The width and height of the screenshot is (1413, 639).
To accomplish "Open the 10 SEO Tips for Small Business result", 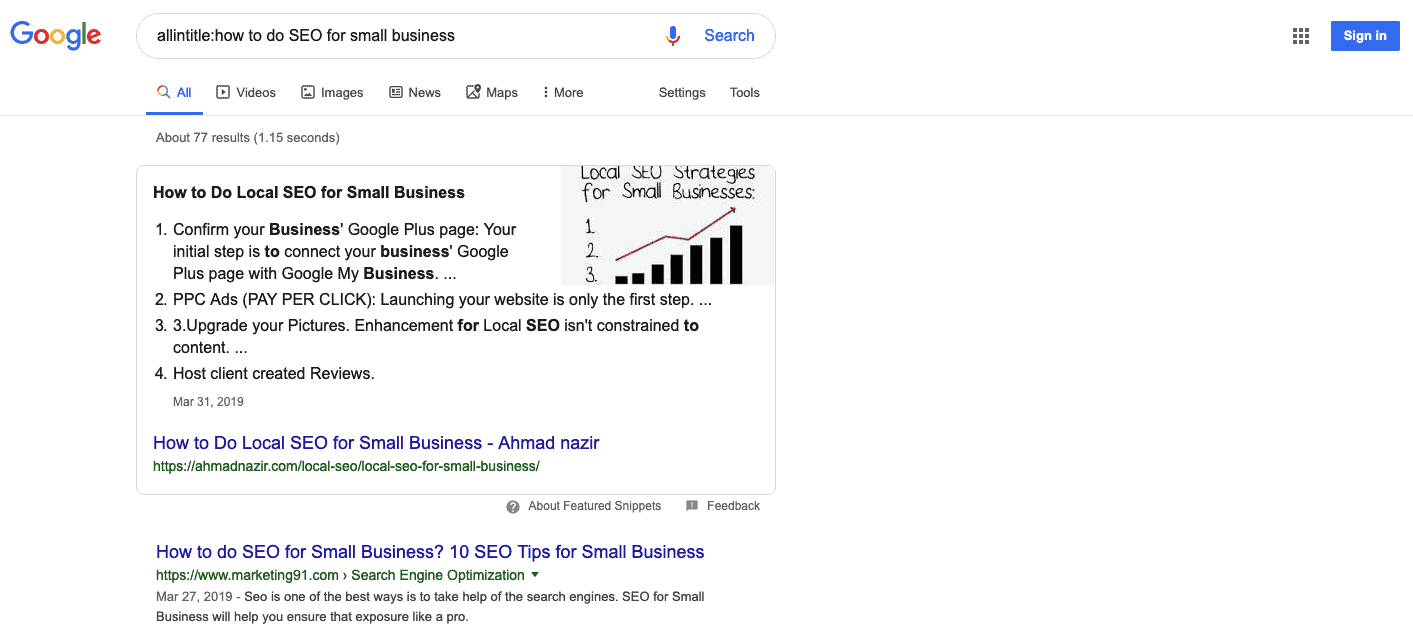I will click(429, 551).
